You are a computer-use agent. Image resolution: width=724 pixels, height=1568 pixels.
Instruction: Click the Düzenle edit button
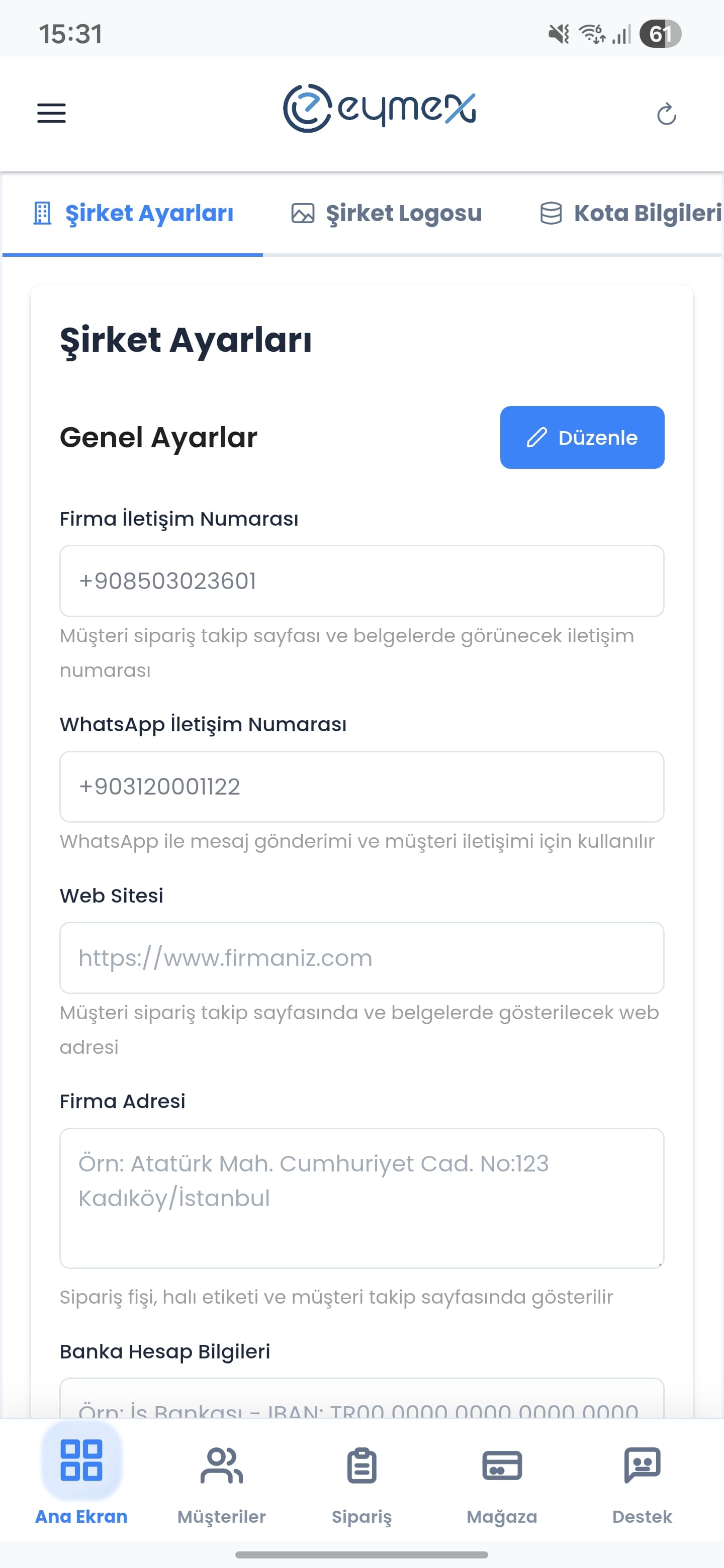coord(582,438)
